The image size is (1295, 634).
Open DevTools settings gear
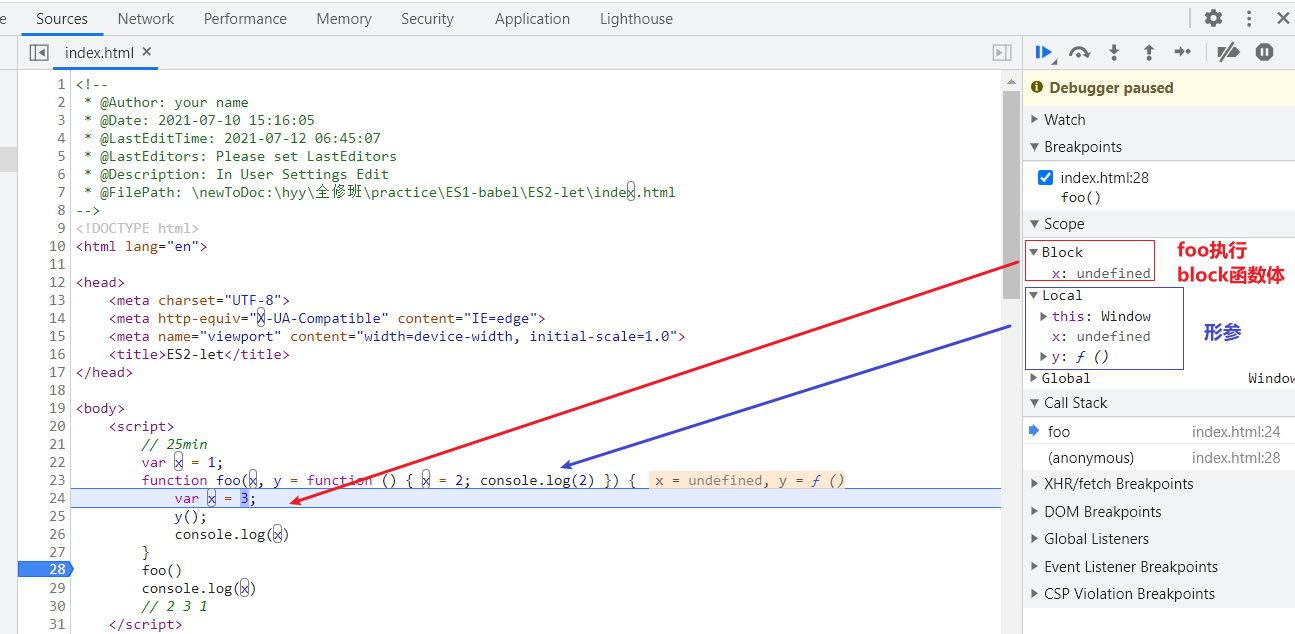coord(1213,18)
